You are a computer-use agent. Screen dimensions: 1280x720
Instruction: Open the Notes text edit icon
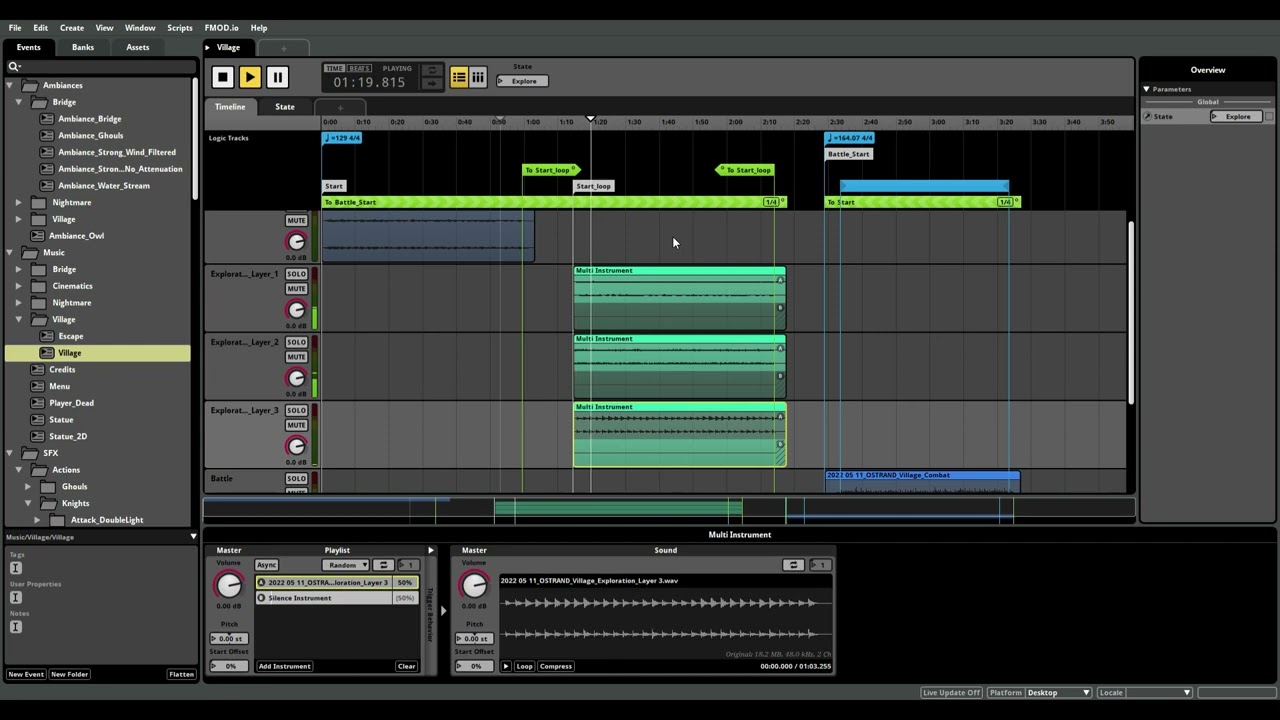pos(15,627)
